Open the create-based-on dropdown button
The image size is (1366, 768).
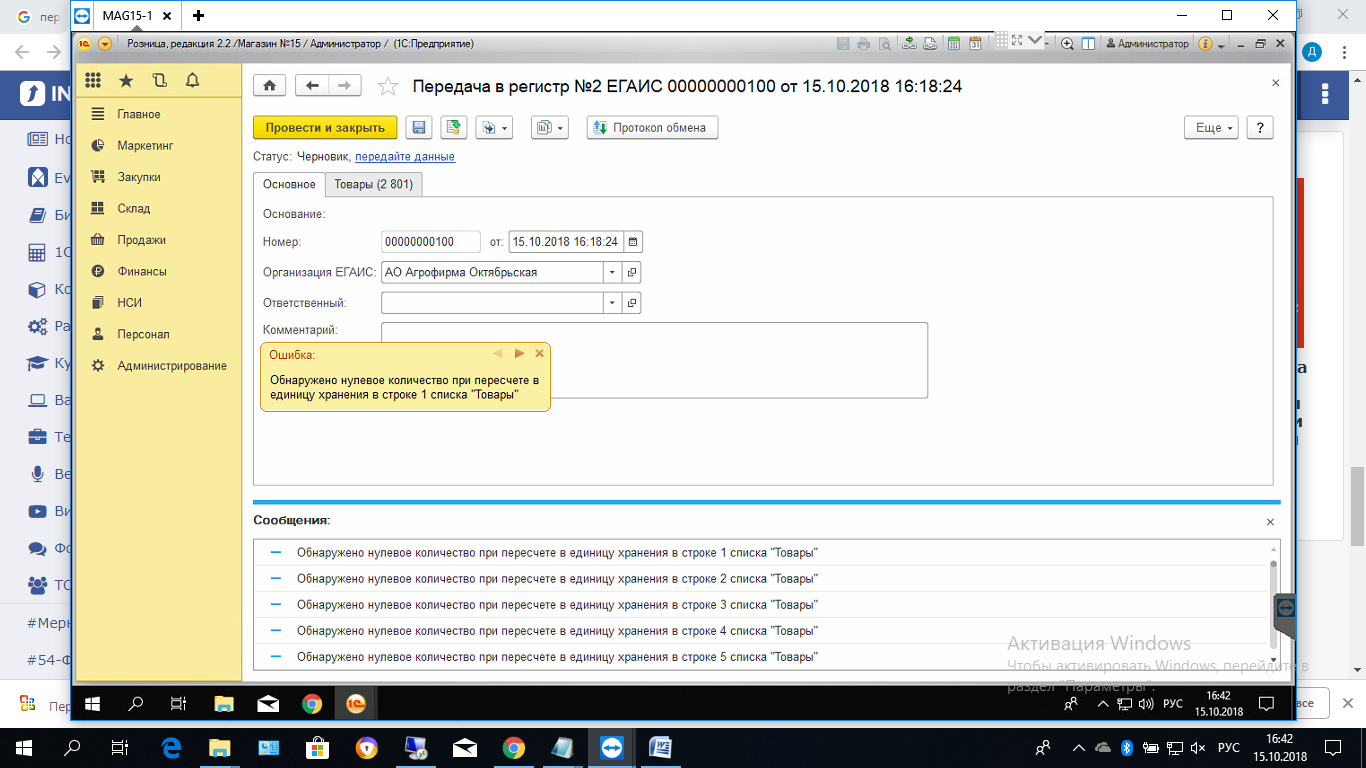point(494,128)
